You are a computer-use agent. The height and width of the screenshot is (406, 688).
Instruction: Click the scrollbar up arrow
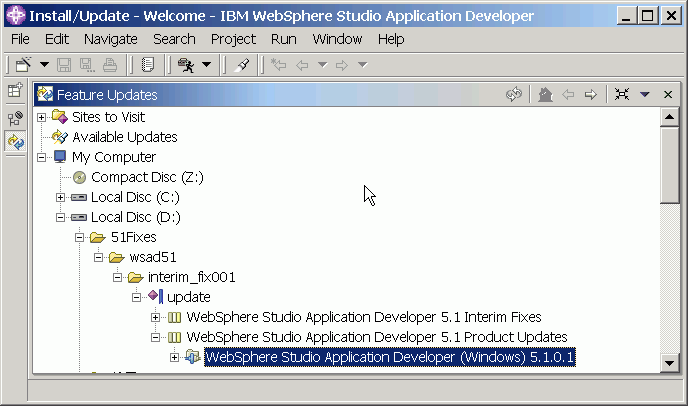click(670, 117)
